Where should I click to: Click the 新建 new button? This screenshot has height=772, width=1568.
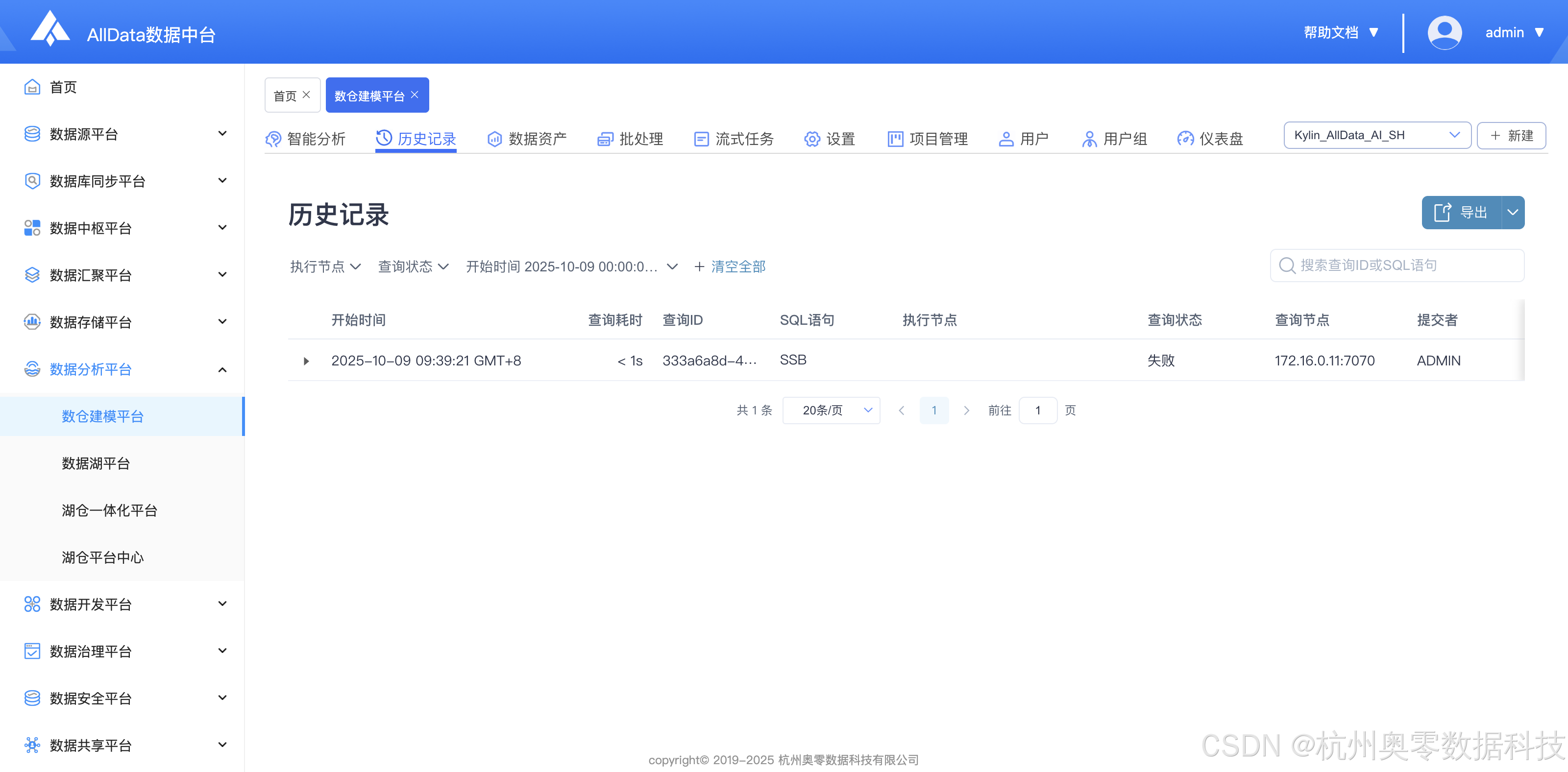(1512, 135)
